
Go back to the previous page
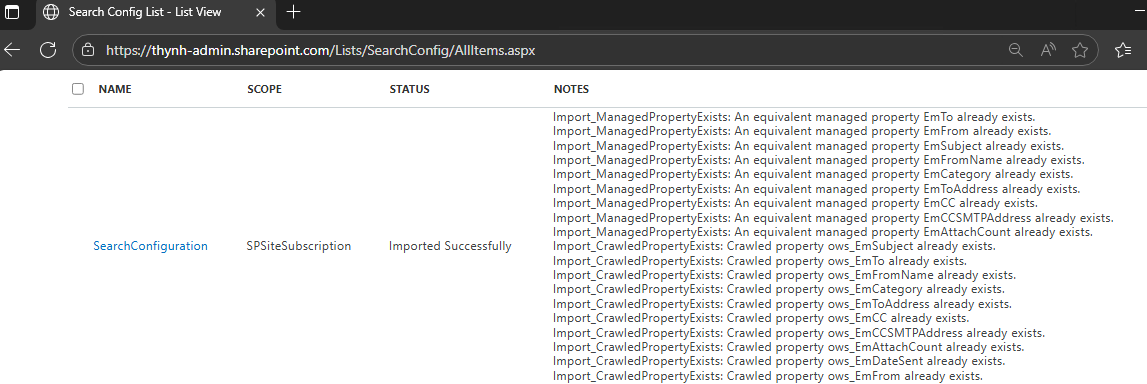pyautogui.click(x=12, y=50)
